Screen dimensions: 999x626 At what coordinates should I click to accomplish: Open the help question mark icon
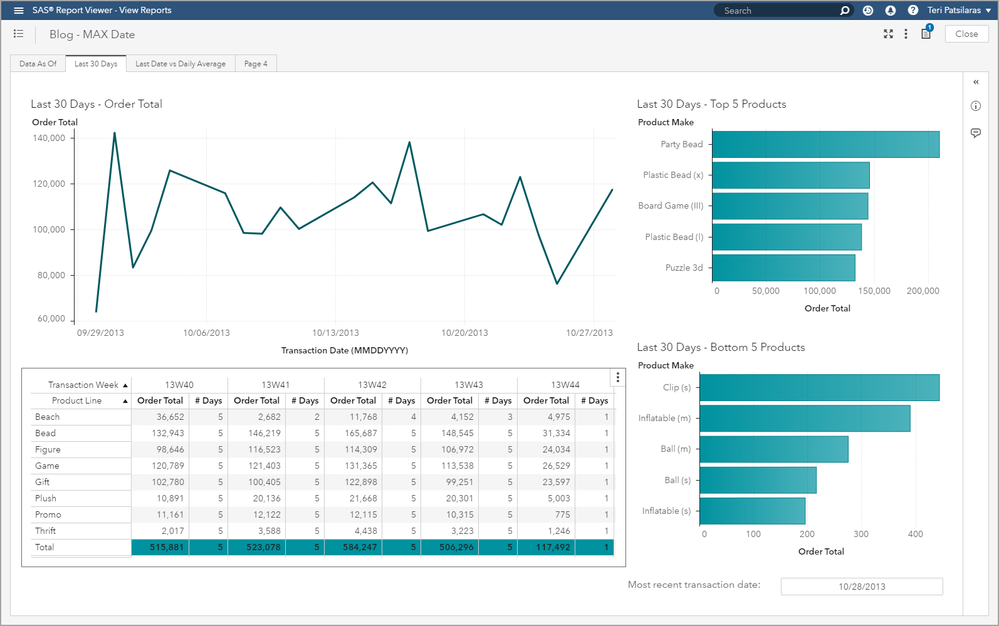click(x=912, y=10)
